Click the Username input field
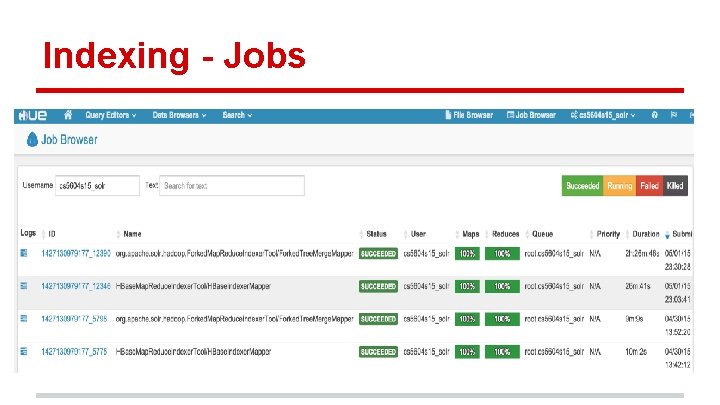 coord(97,186)
